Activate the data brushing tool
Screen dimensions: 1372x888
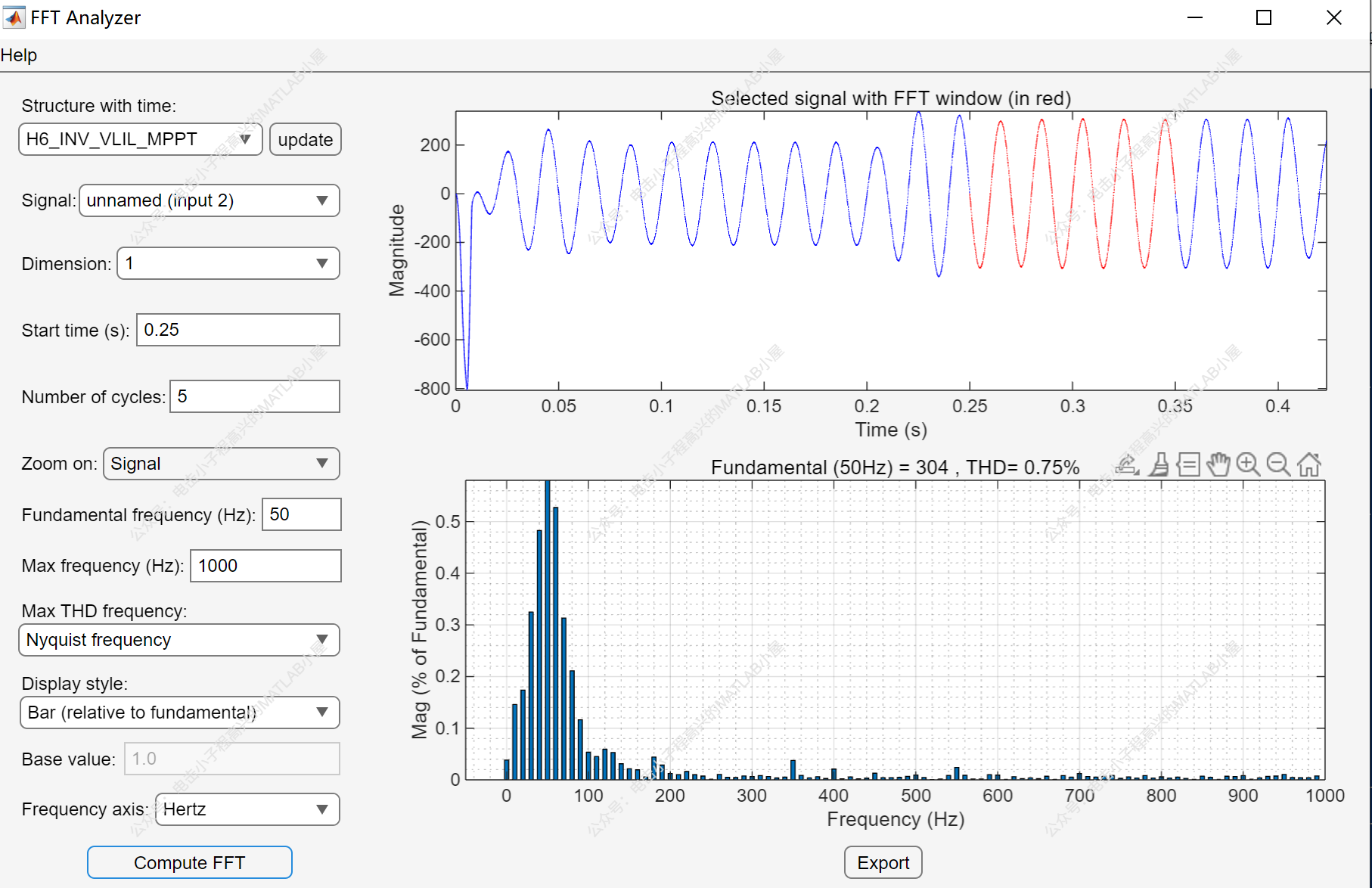tap(1159, 464)
